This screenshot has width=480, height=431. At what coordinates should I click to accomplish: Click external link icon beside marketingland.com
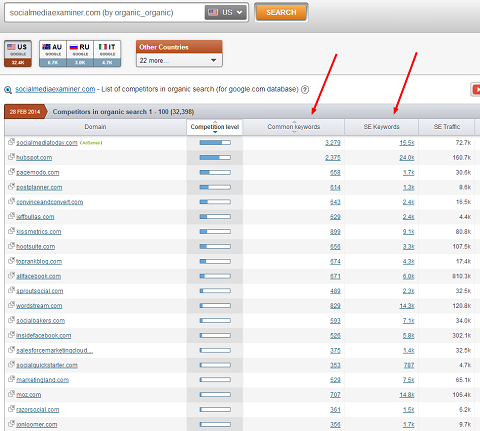click(x=11, y=379)
